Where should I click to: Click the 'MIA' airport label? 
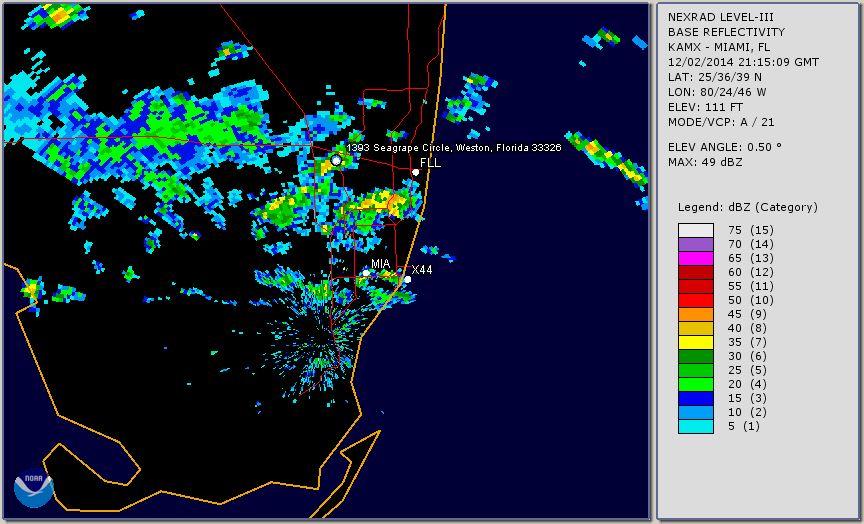coord(381,263)
